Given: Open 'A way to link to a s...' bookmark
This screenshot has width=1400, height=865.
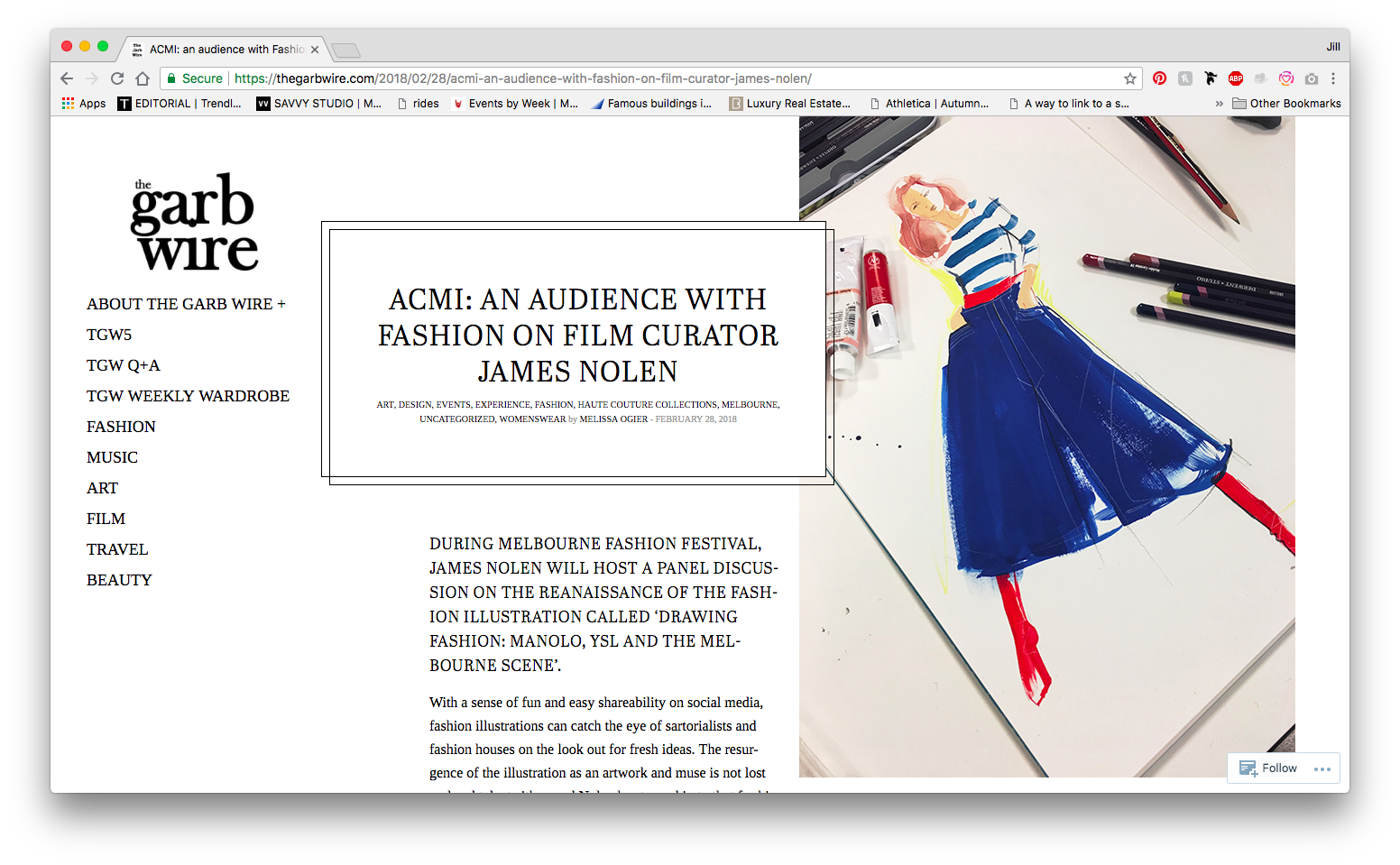Looking at the screenshot, I should pyautogui.click(x=1069, y=104).
